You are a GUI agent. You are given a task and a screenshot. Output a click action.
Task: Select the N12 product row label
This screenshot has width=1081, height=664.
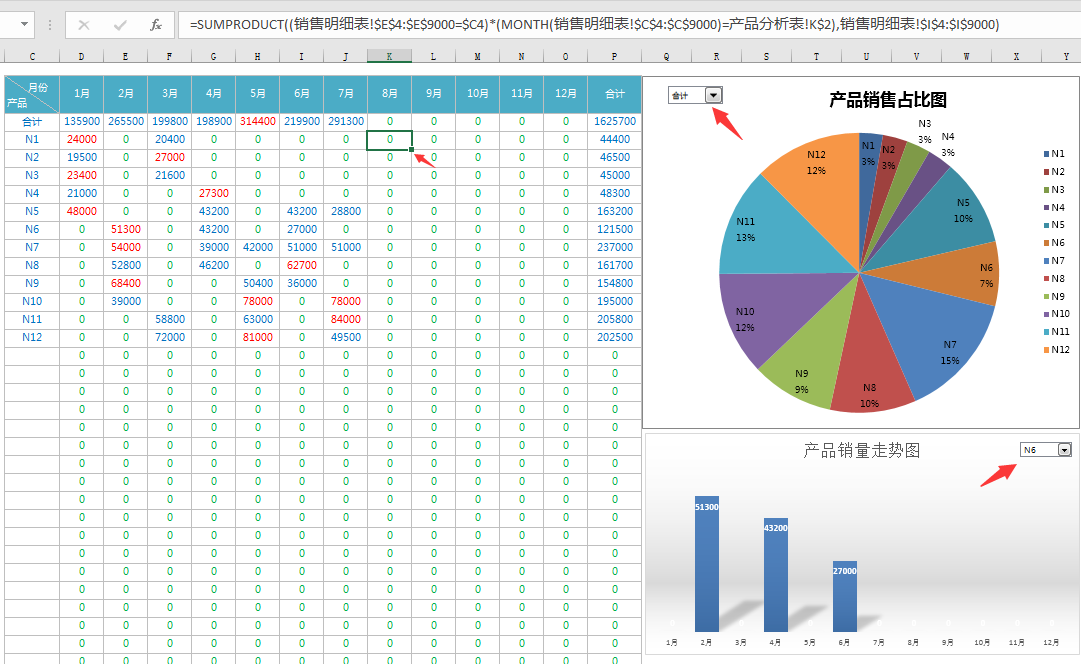[x=32, y=337]
